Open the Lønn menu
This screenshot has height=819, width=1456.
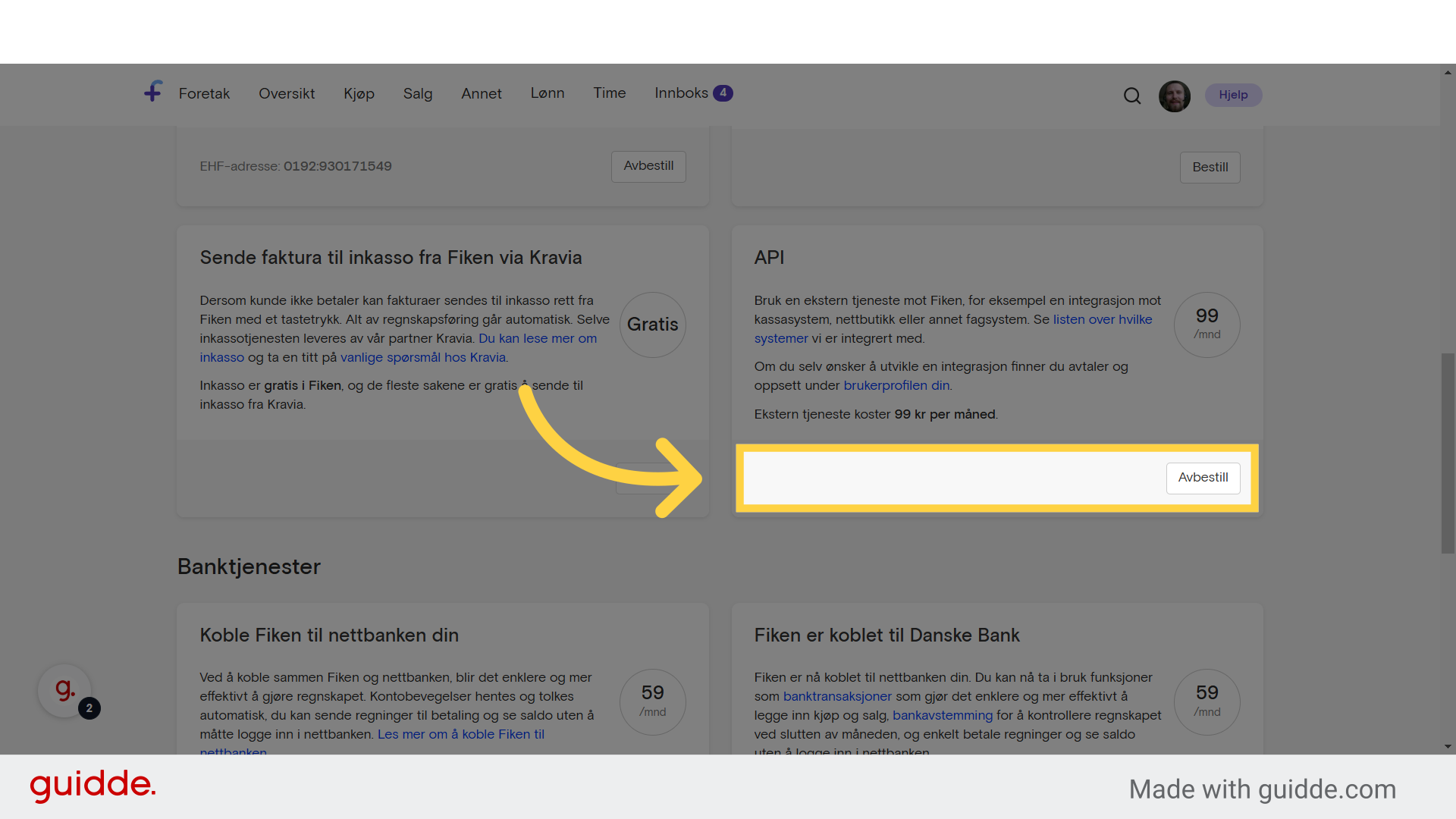click(548, 93)
